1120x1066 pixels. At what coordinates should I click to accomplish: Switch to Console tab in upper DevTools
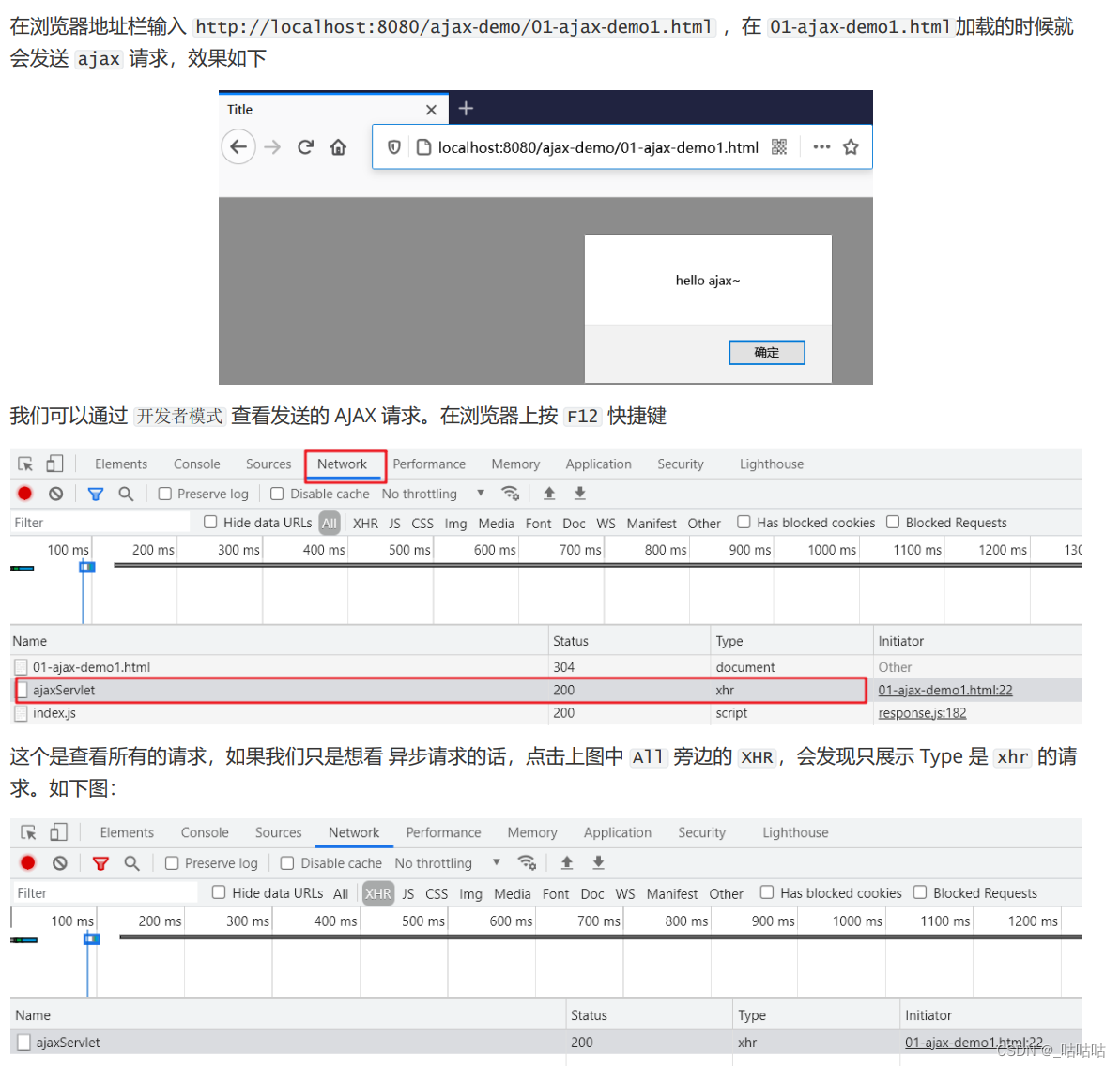tap(196, 464)
